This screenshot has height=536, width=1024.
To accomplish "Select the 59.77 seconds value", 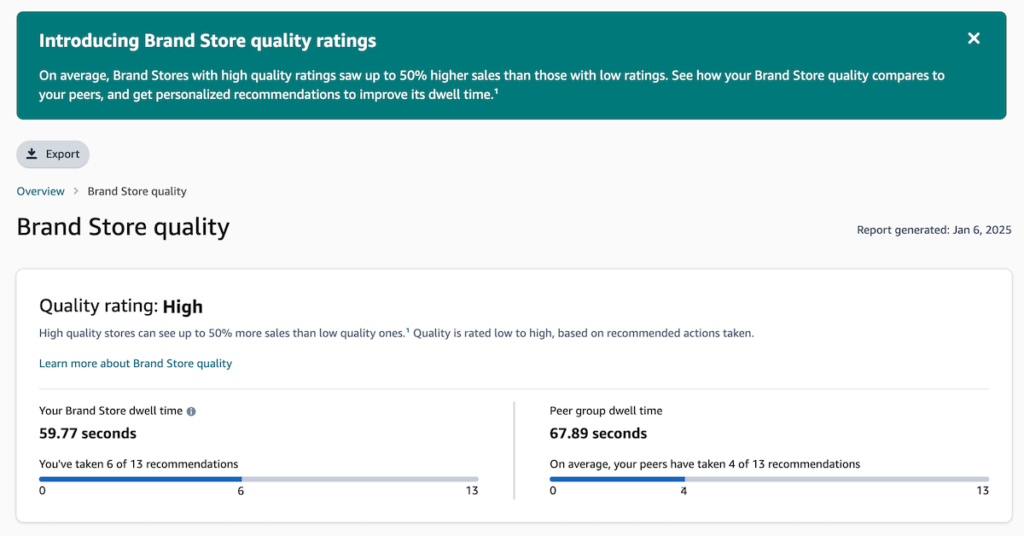I will pyautogui.click(x=88, y=434).
